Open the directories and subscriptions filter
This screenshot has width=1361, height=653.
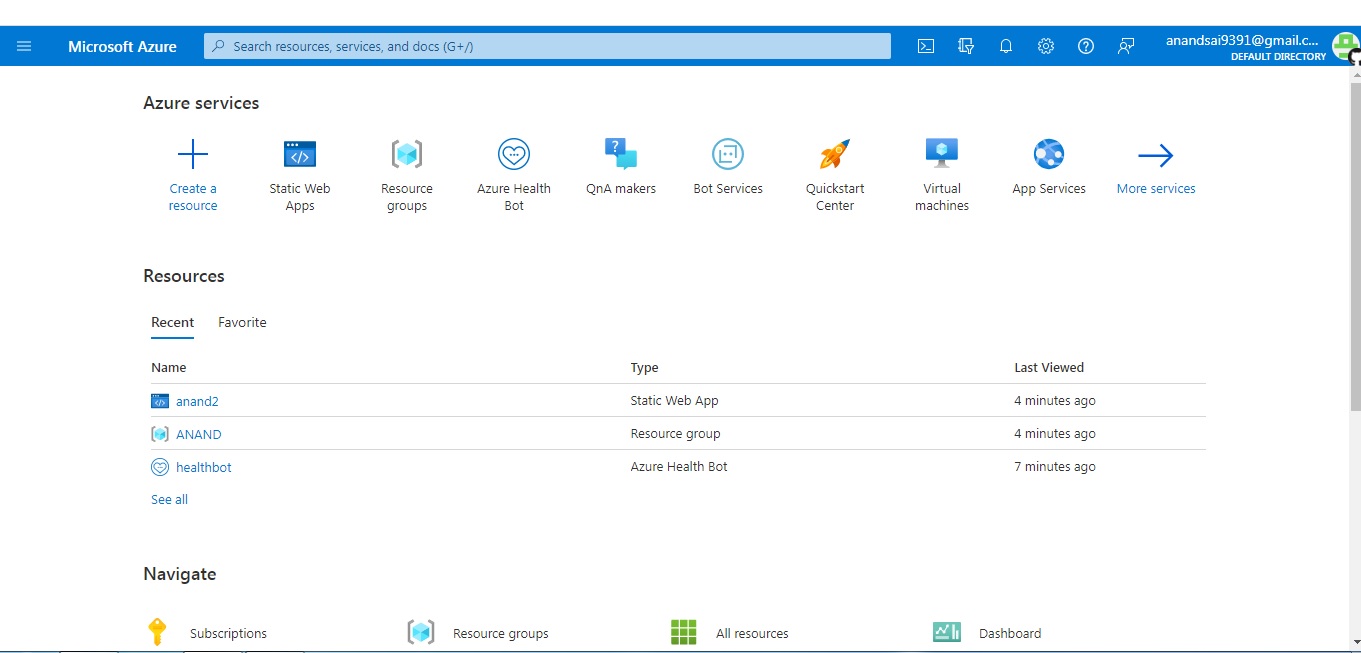[x=965, y=45]
